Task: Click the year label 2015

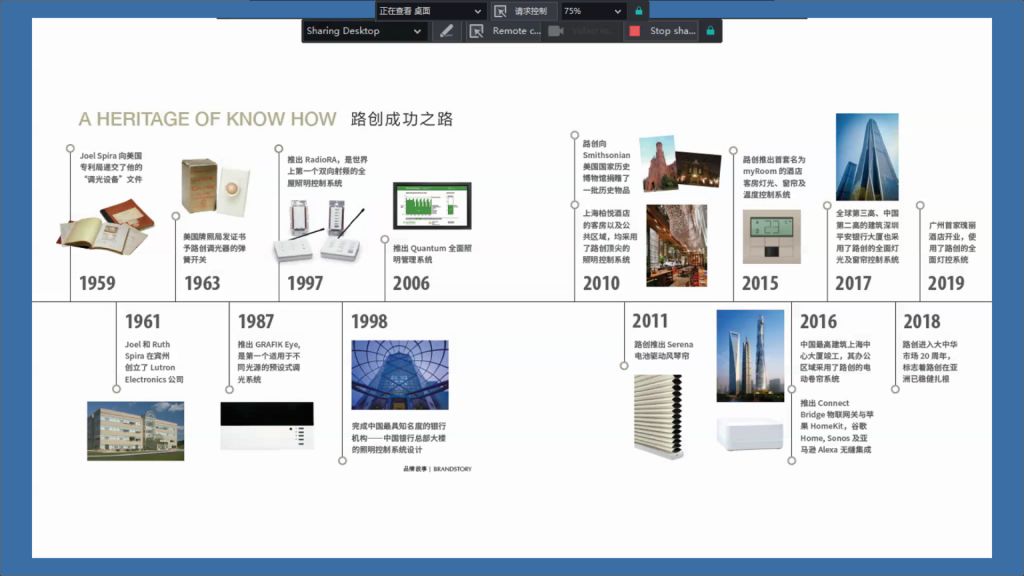Action: click(760, 283)
